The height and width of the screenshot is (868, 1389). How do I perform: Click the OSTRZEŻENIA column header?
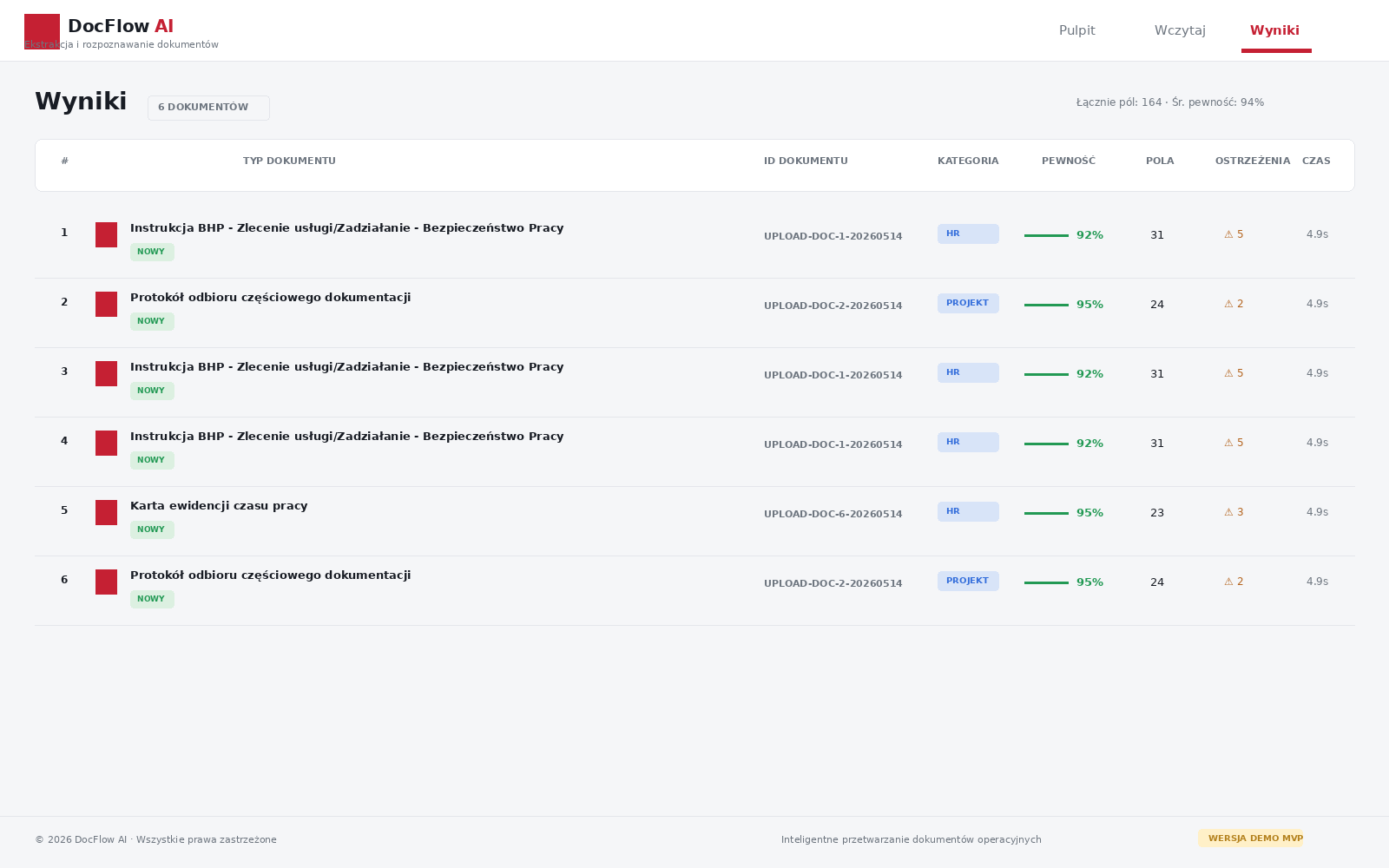[x=1253, y=161]
